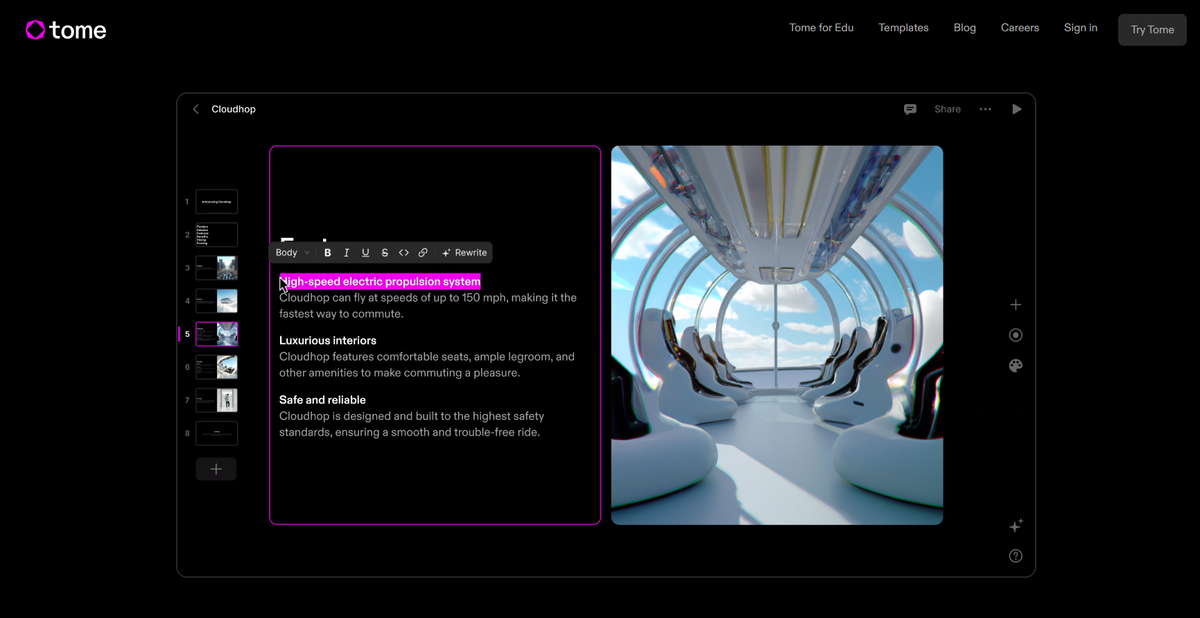Select page 1 thumbnail
This screenshot has width=1200, height=618.
[x=217, y=202]
